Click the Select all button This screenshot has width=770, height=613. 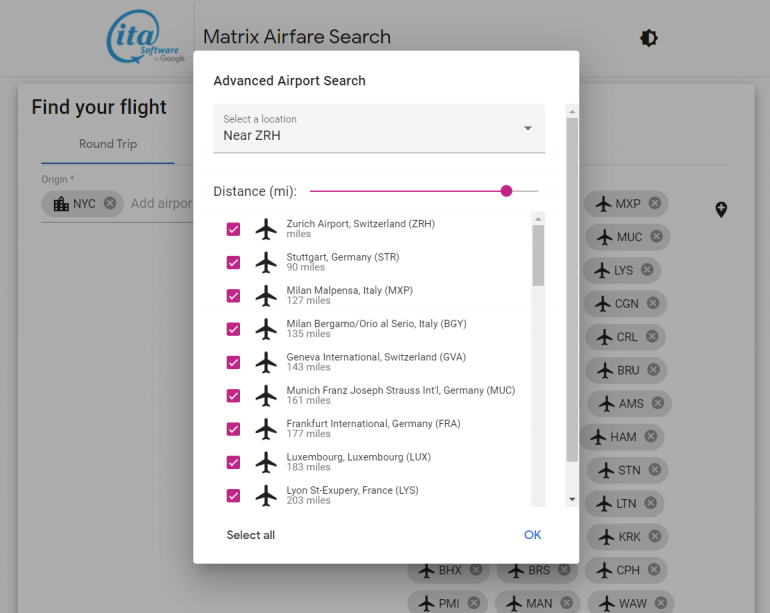tap(250, 535)
